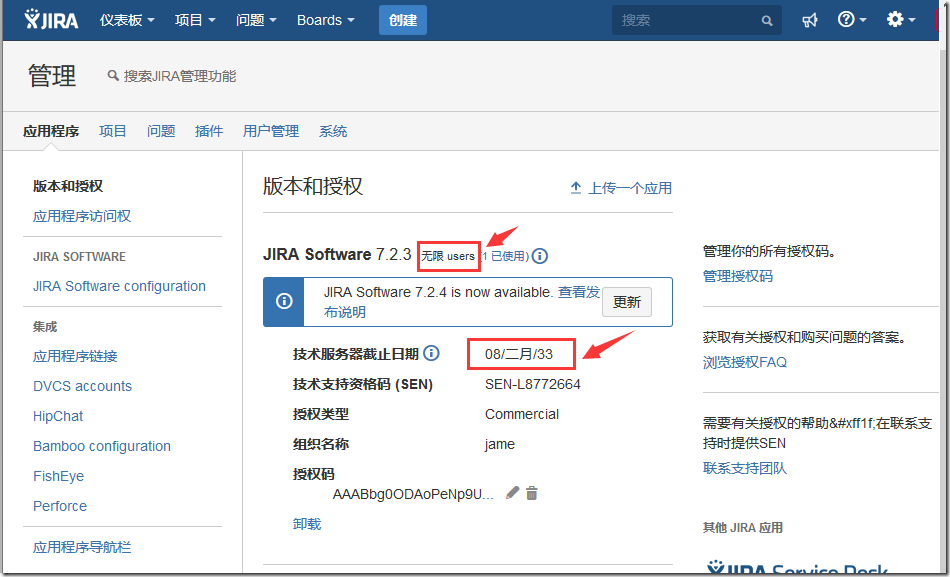Click the trash icon to delete 授权码
Viewport: 950px width, 577px height.
(532, 493)
